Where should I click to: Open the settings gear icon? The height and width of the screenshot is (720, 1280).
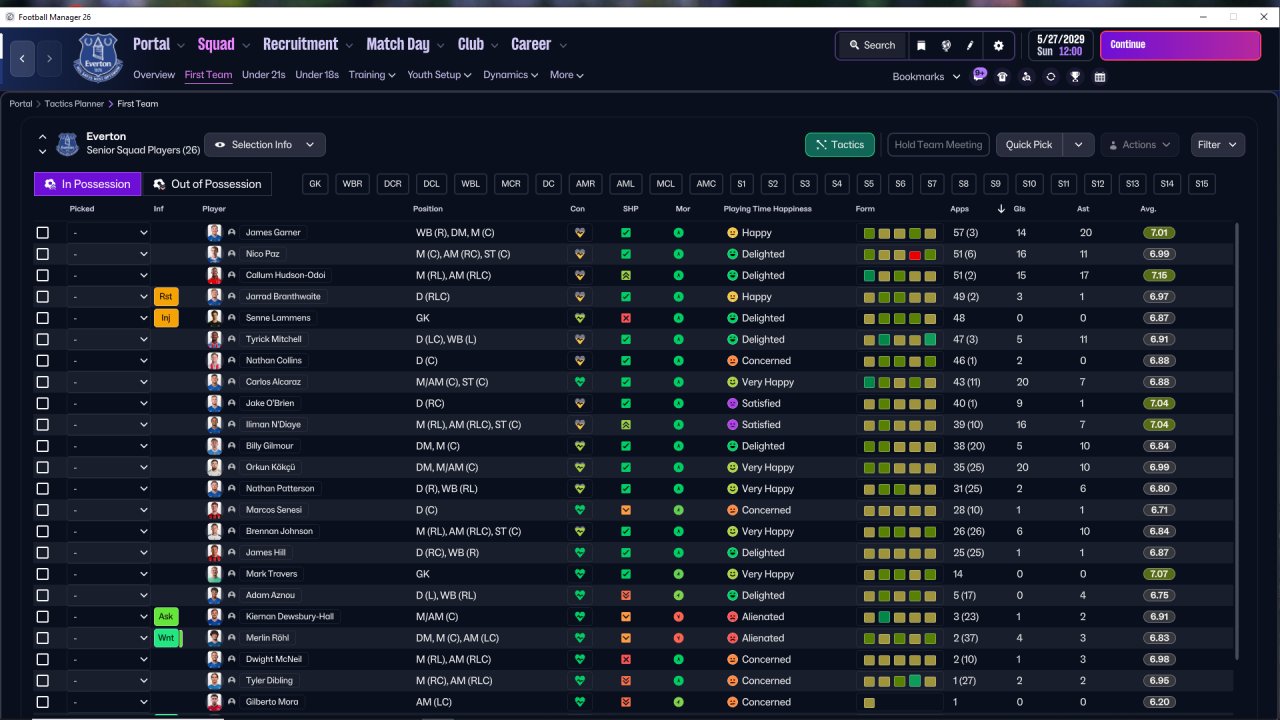[998, 46]
